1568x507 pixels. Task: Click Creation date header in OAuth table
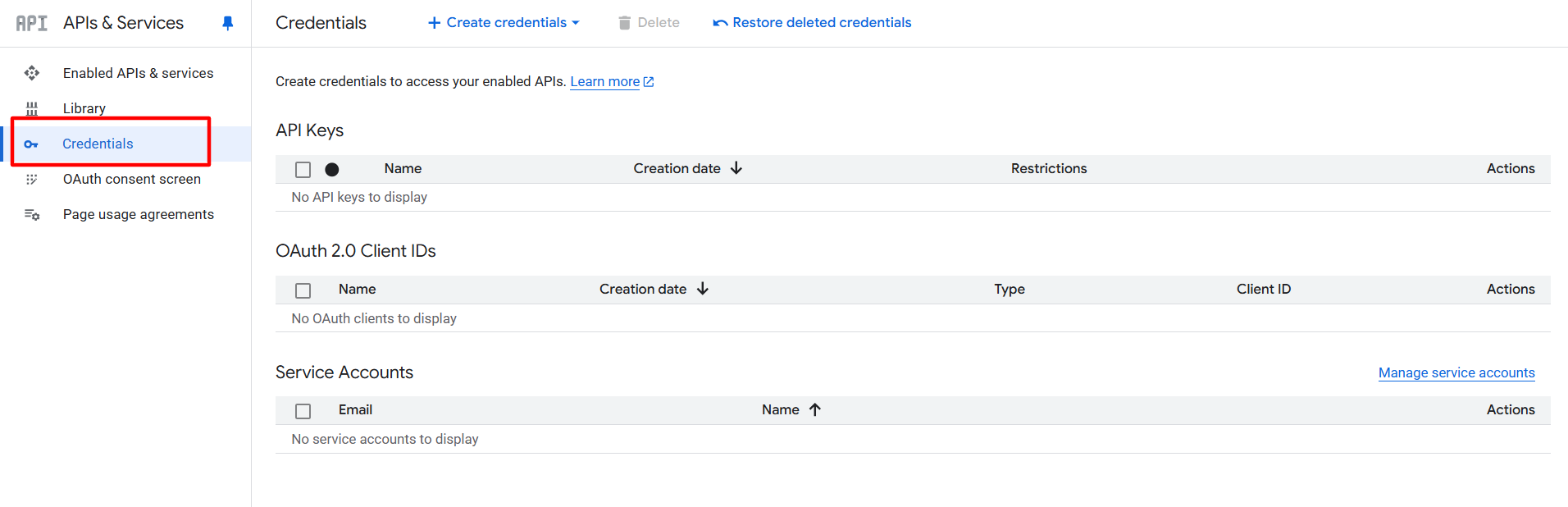click(x=643, y=289)
